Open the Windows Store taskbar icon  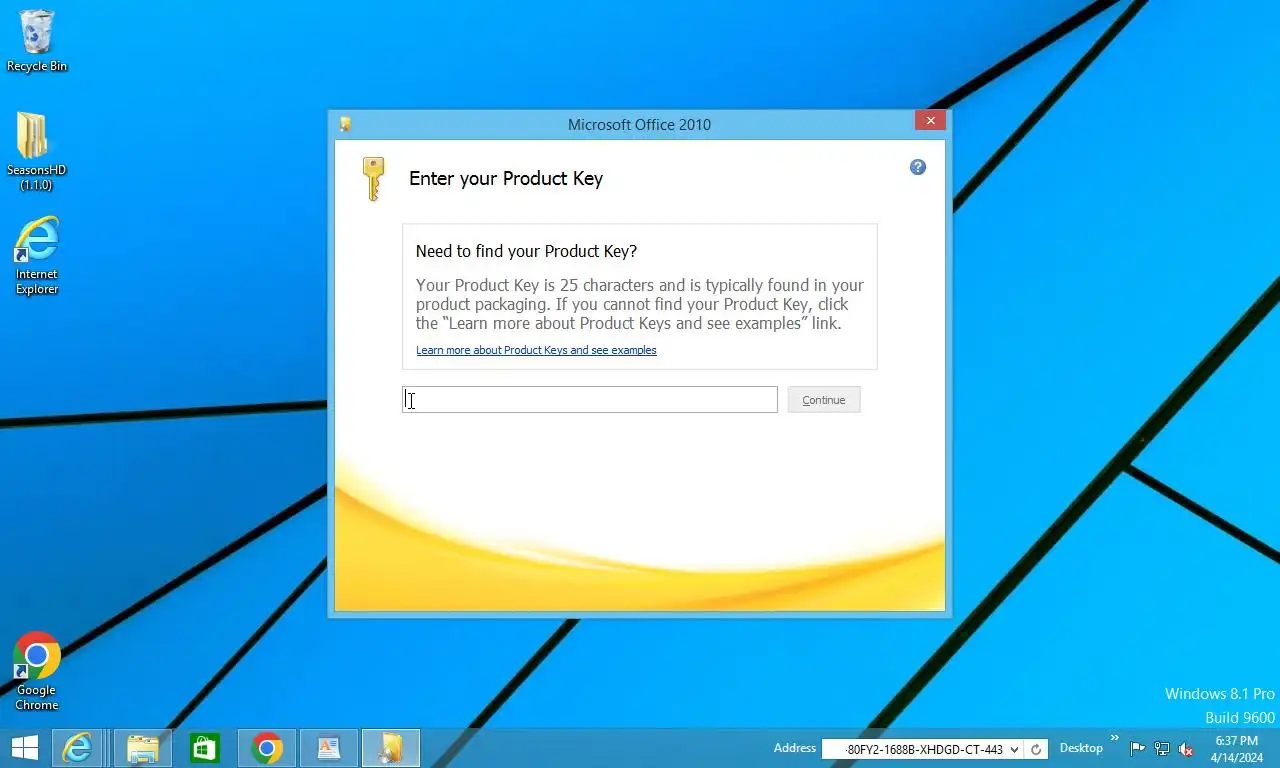tap(205, 748)
